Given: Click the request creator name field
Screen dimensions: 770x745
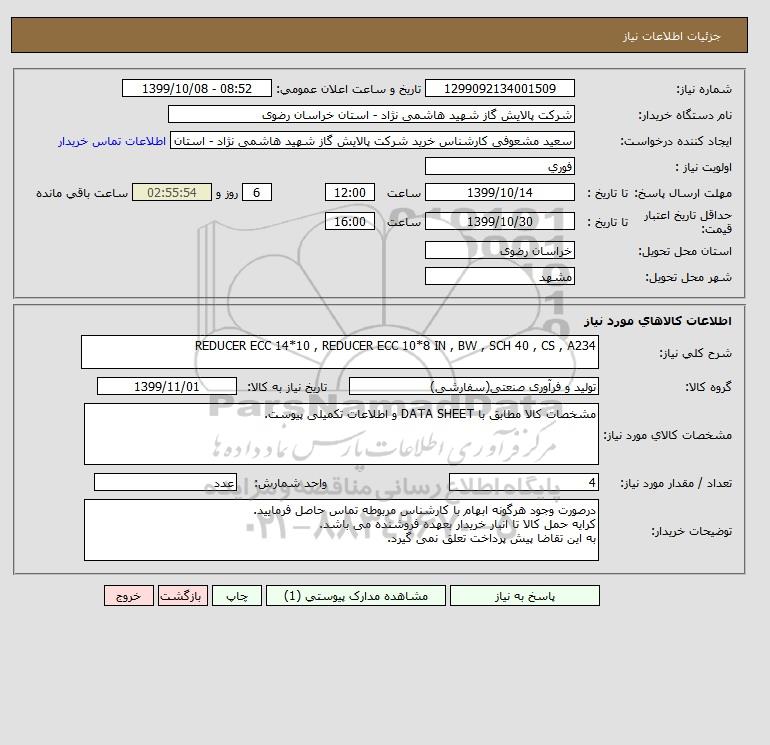Looking at the screenshot, I should pos(372,140).
